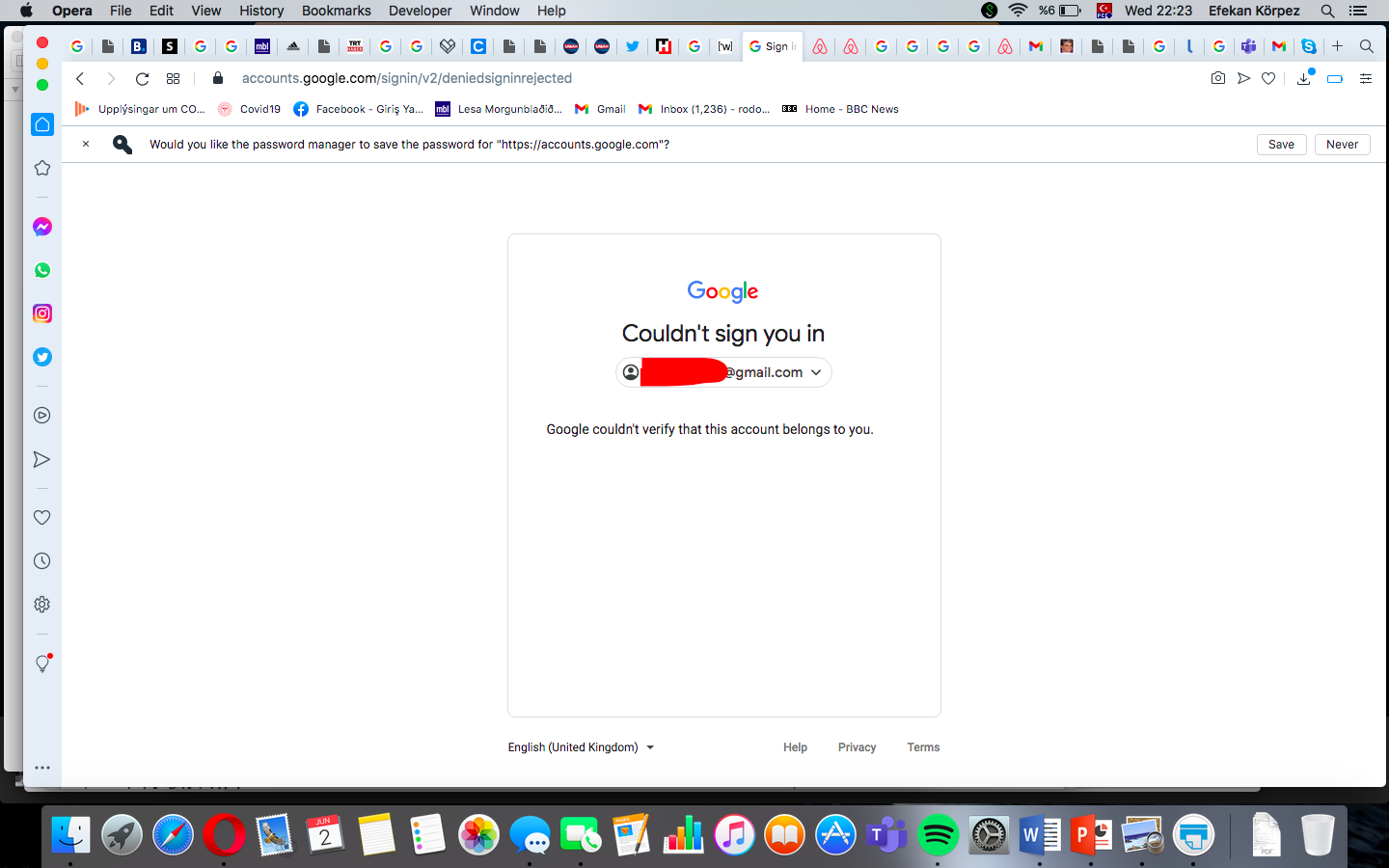Viewport: 1389px width, 868px height.
Task: Open sidebar History clock icon
Action: (42, 561)
